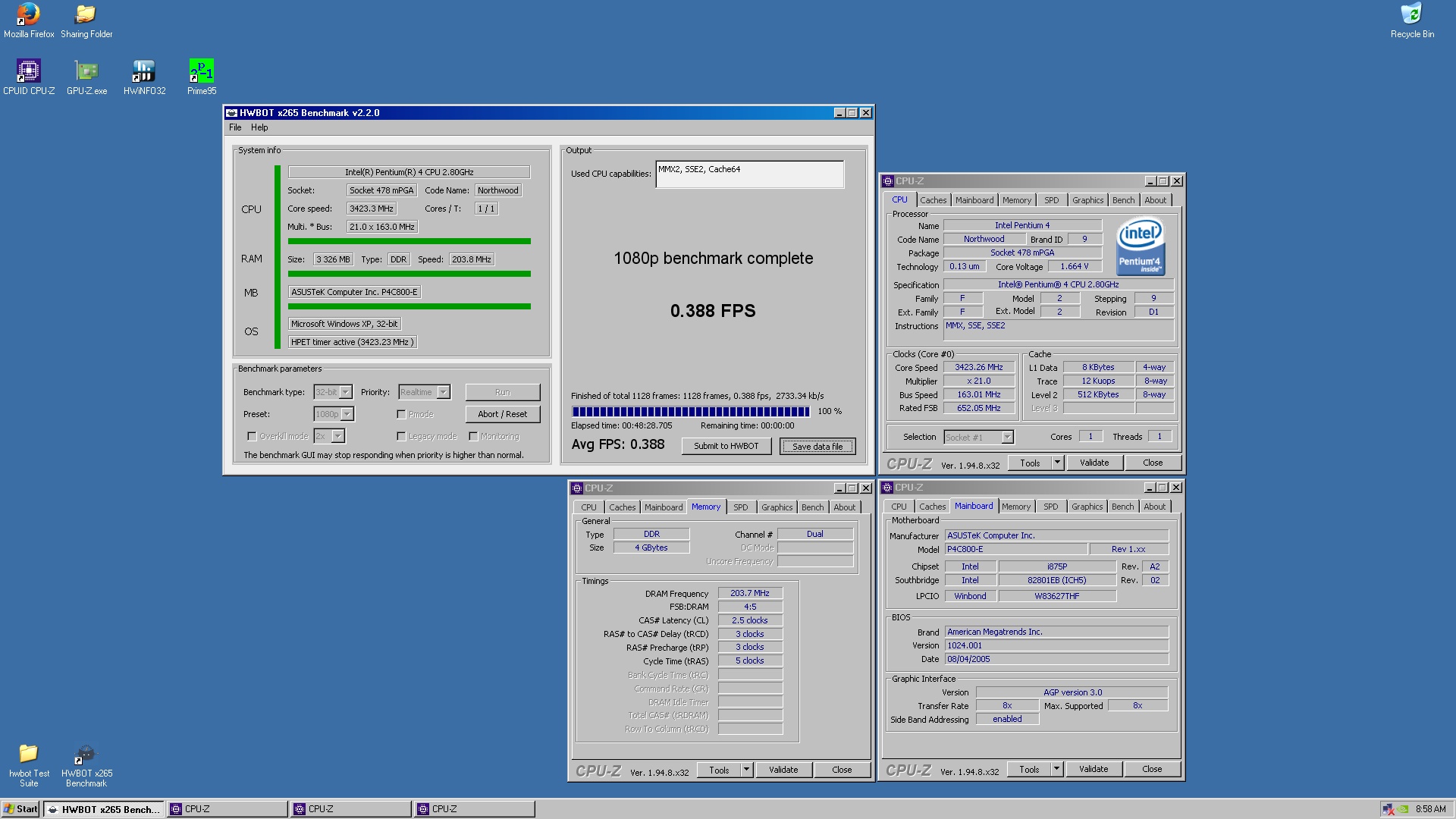Click the Core Speed 3423.26 MHz field
The width and height of the screenshot is (1456, 819).
(979, 368)
